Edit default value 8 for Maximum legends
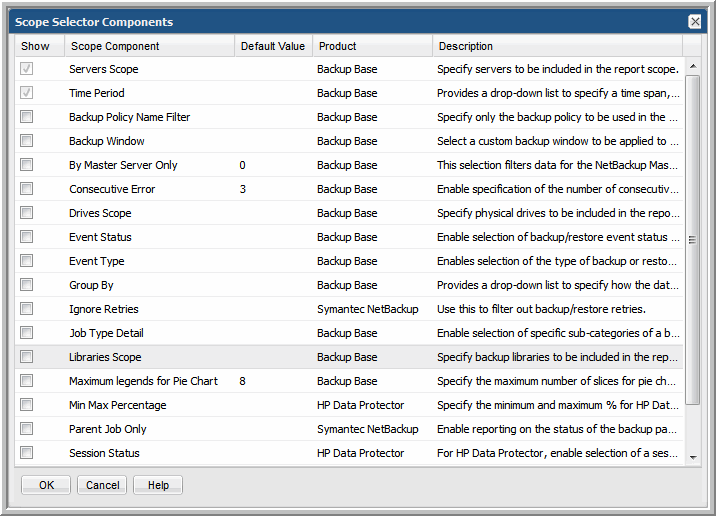This screenshot has height=516, width=716. point(243,381)
